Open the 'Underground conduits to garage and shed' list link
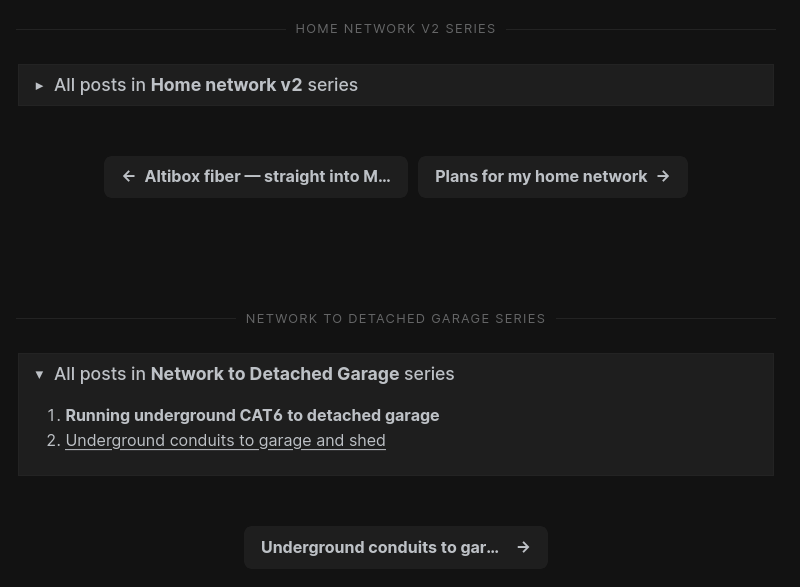The image size is (800, 587). 225,440
